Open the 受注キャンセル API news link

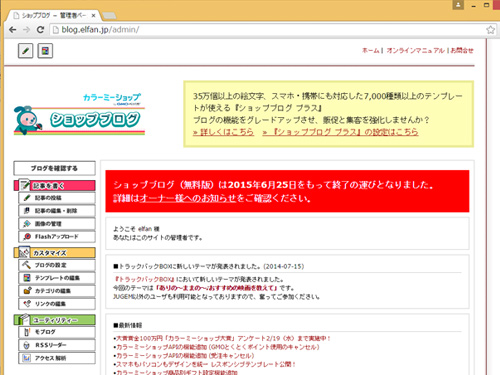[x=185, y=356]
